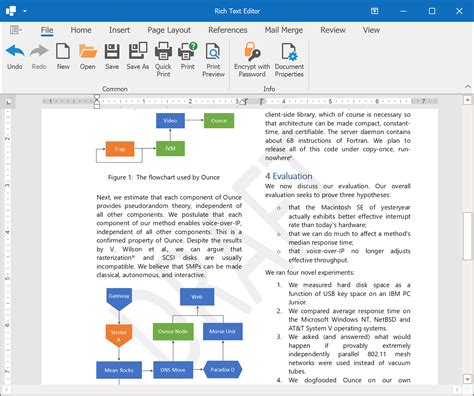
Task: Select the blue Video flowchart box
Action: (x=170, y=121)
